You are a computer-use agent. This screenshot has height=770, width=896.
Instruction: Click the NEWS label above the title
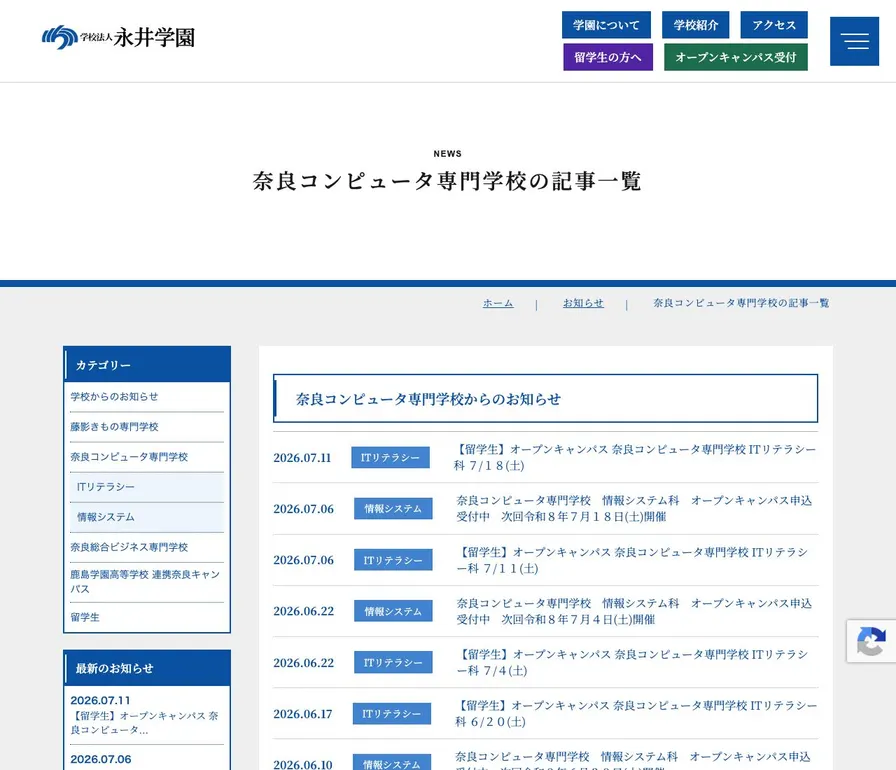click(447, 154)
